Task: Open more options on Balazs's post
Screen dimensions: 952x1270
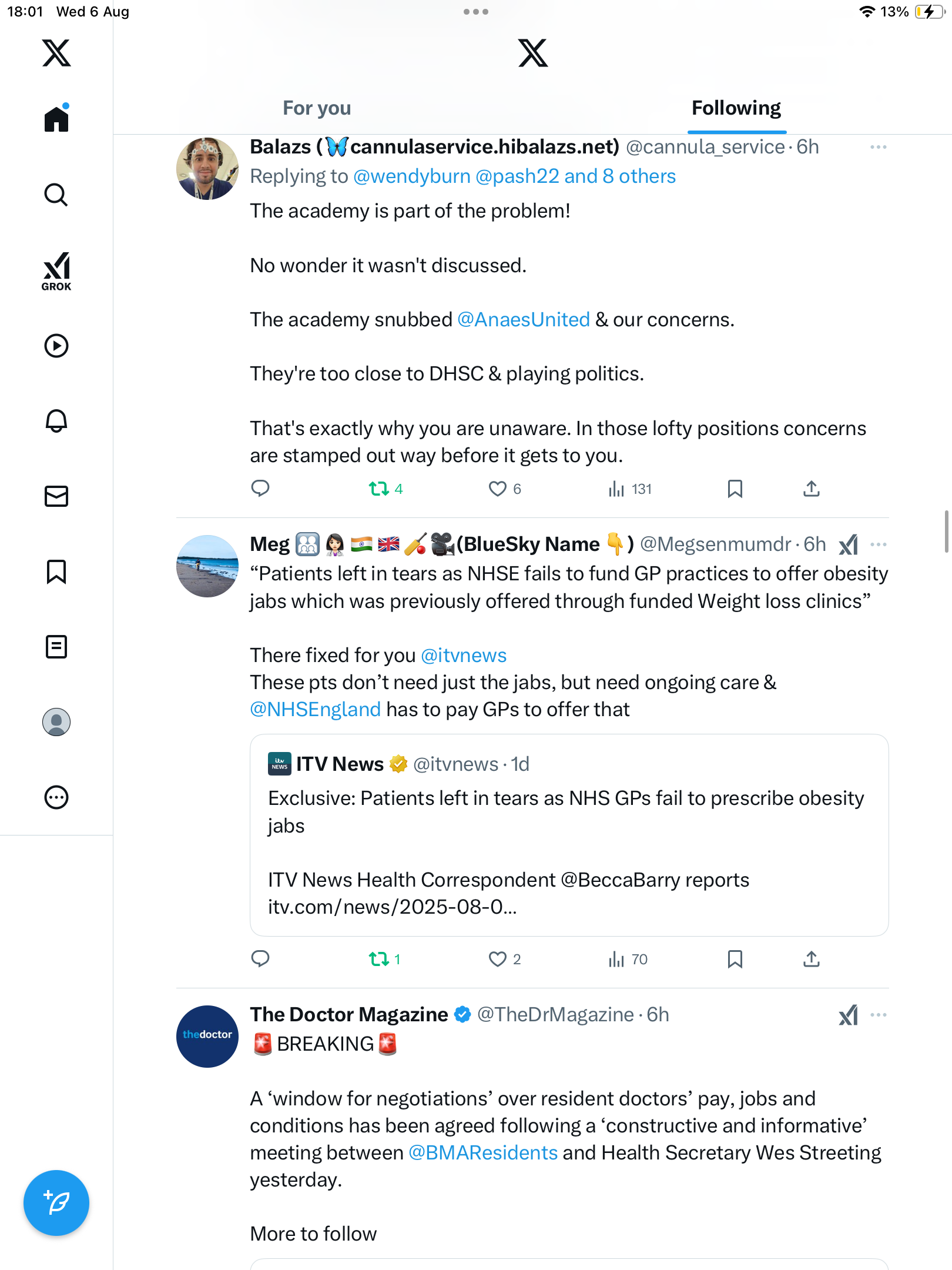Action: (x=878, y=147)
